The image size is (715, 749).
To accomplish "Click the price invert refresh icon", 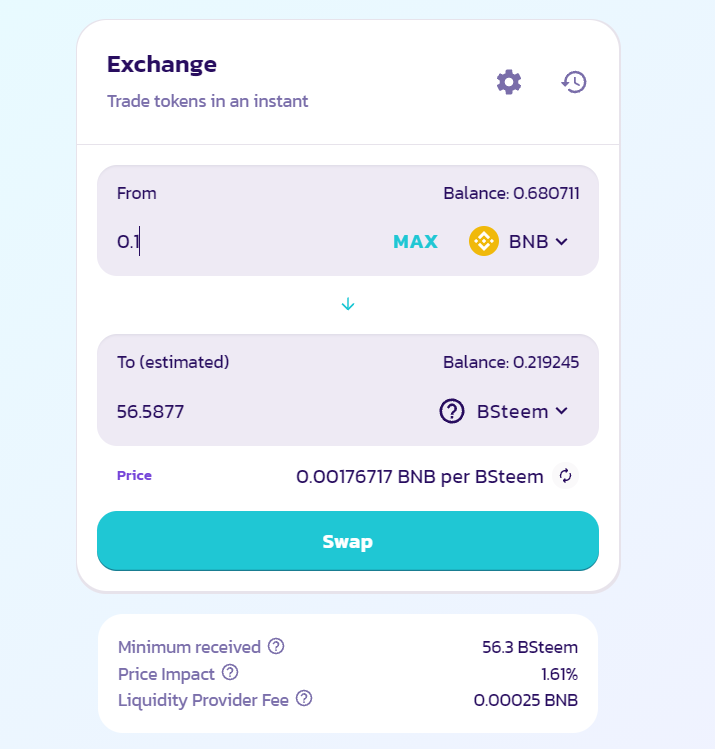I will coord(565,476).
